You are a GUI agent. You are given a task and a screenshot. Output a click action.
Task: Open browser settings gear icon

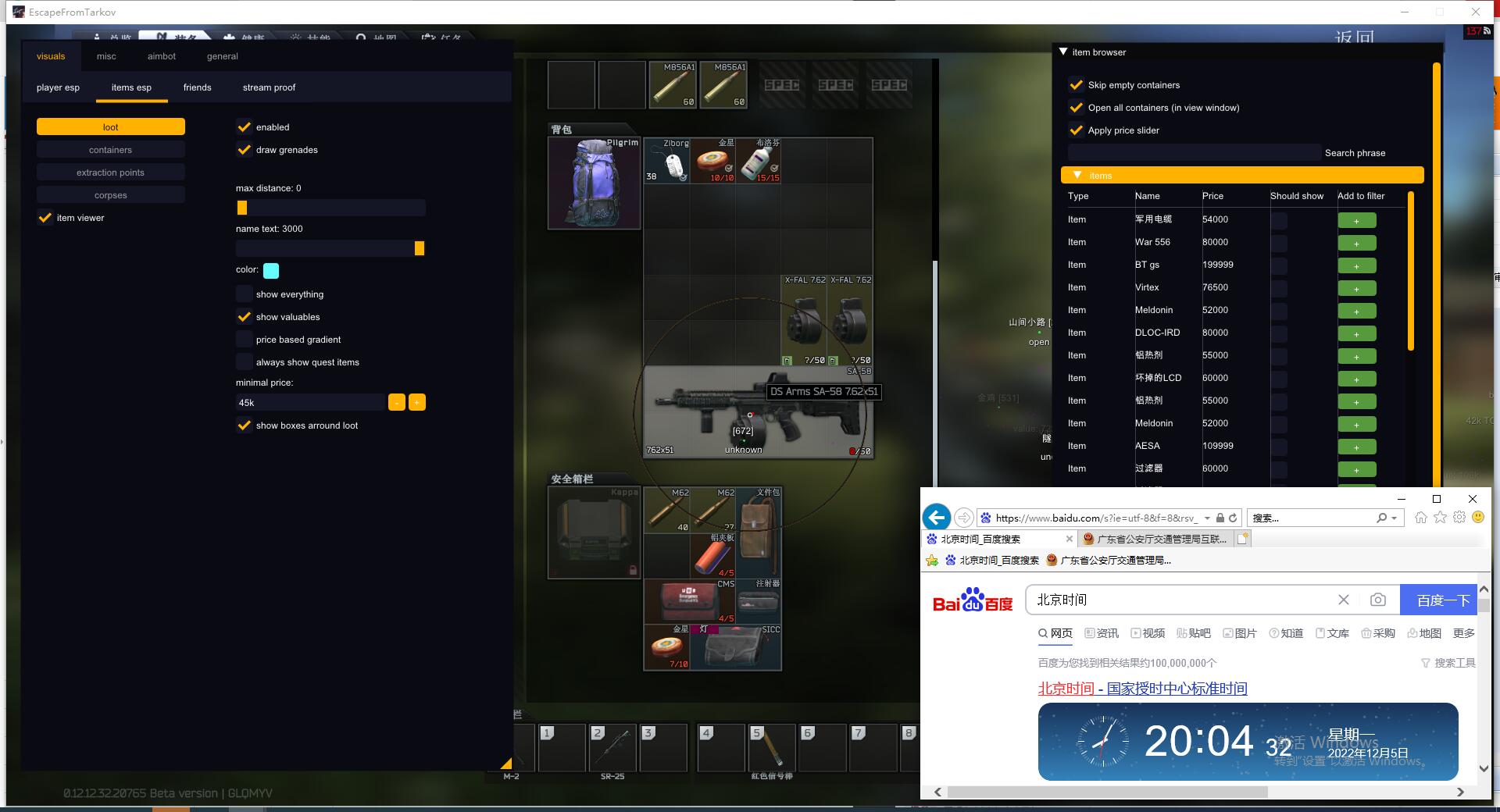point(1459,518)
